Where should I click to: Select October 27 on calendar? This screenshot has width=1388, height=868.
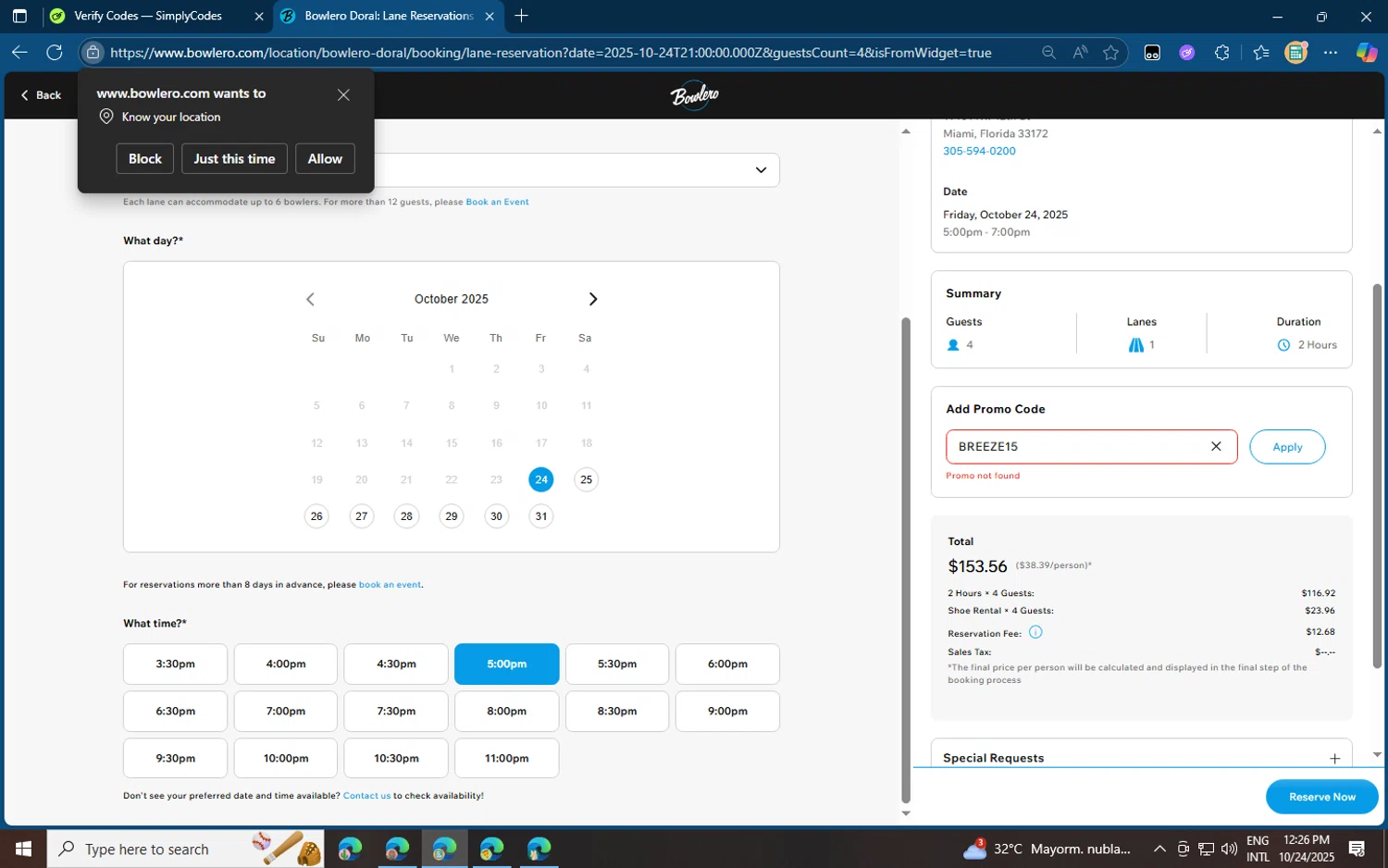pos(362,516)
